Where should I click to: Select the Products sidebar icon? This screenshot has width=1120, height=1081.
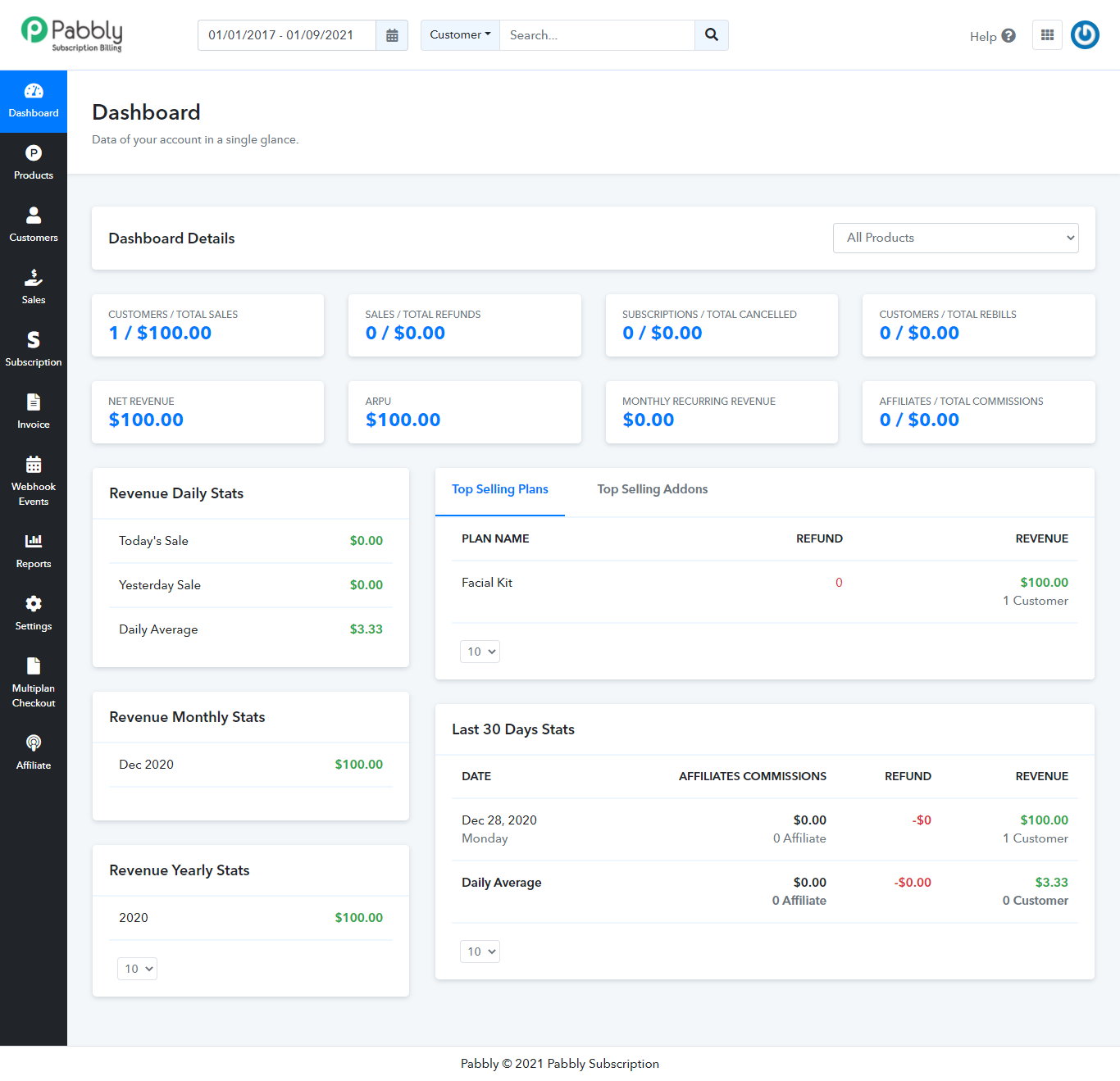coord(33,161)
